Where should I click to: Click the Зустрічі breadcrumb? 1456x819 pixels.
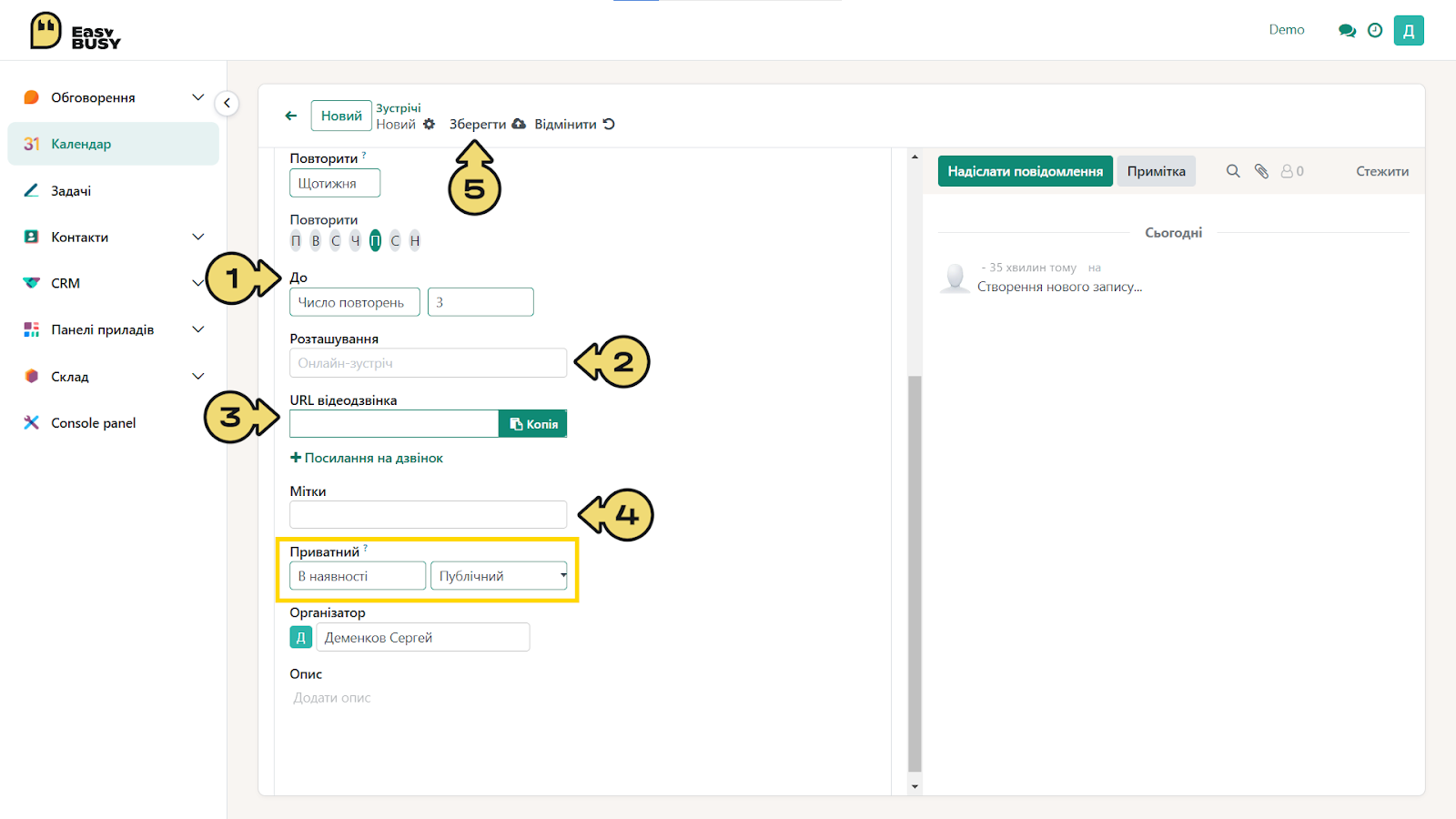(399, 107)
